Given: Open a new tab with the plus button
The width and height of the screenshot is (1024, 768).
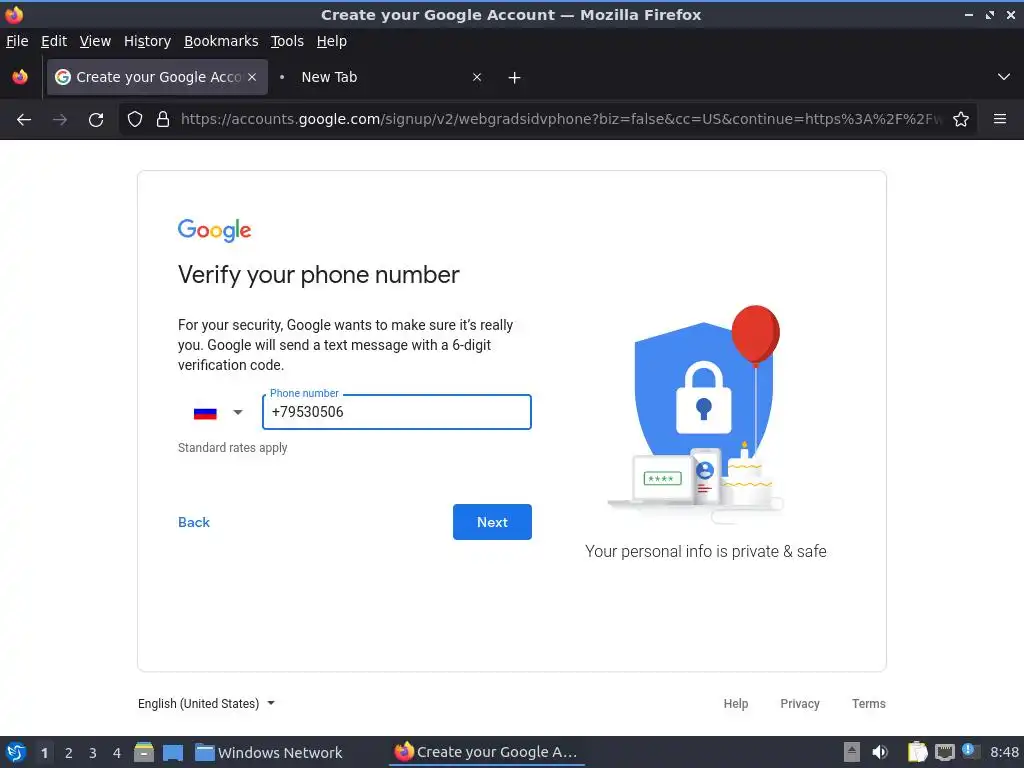Looking at the screenshot, I should tap(515, 78).
